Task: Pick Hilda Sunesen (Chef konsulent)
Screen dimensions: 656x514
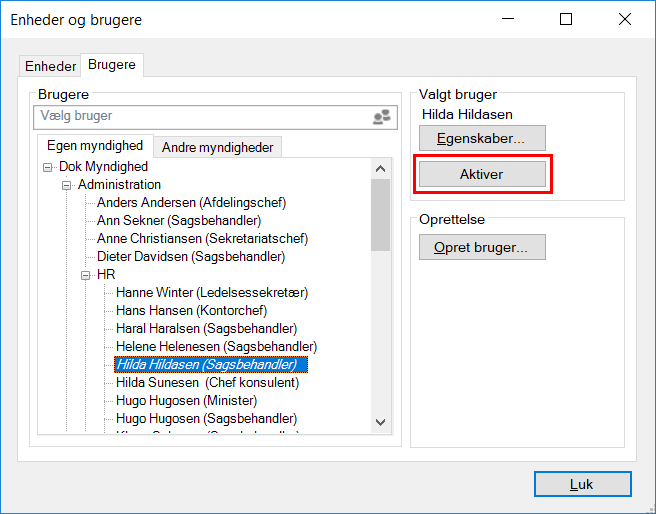Action: 207,382
